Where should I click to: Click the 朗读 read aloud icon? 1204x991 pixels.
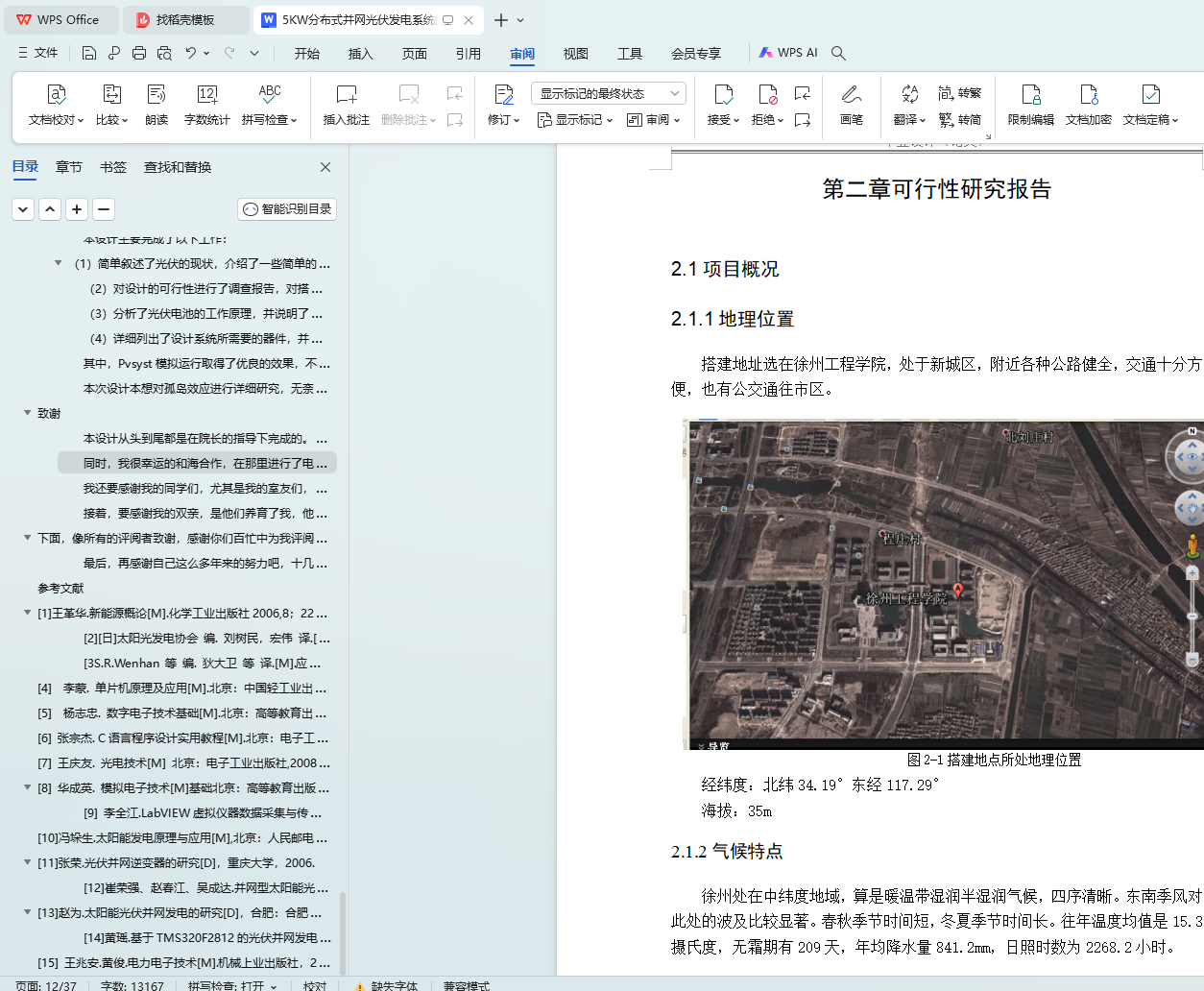point(157,95)
